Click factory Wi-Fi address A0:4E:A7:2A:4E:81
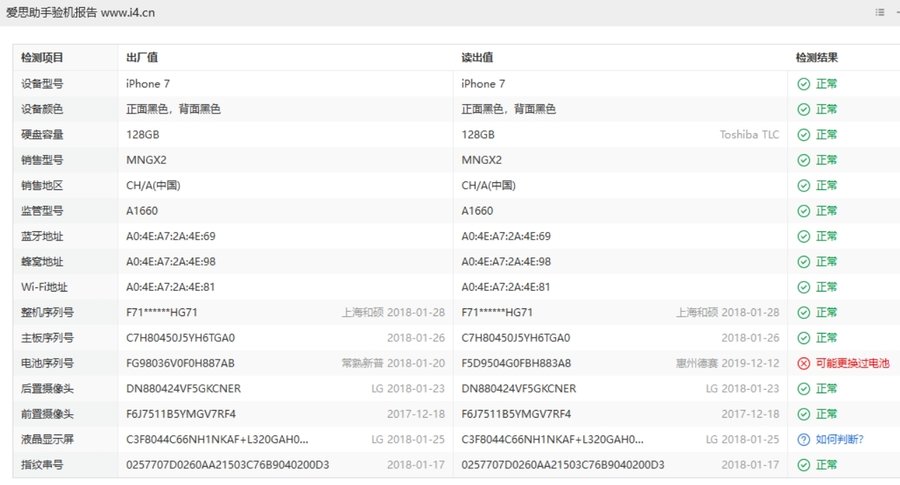Image resolution: width=900 pixels, height=485 pixels. pos(170,287)
